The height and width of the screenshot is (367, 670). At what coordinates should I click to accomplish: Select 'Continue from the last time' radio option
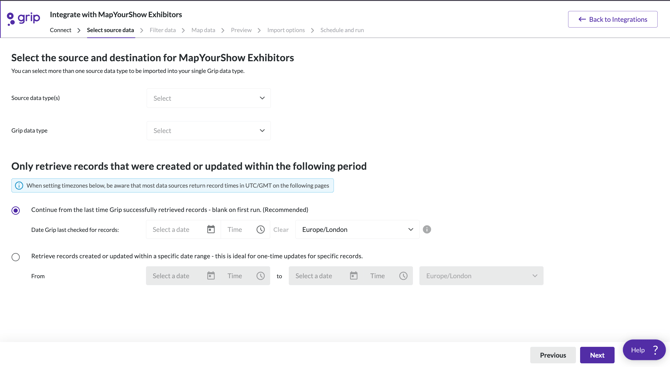[16, 210]
